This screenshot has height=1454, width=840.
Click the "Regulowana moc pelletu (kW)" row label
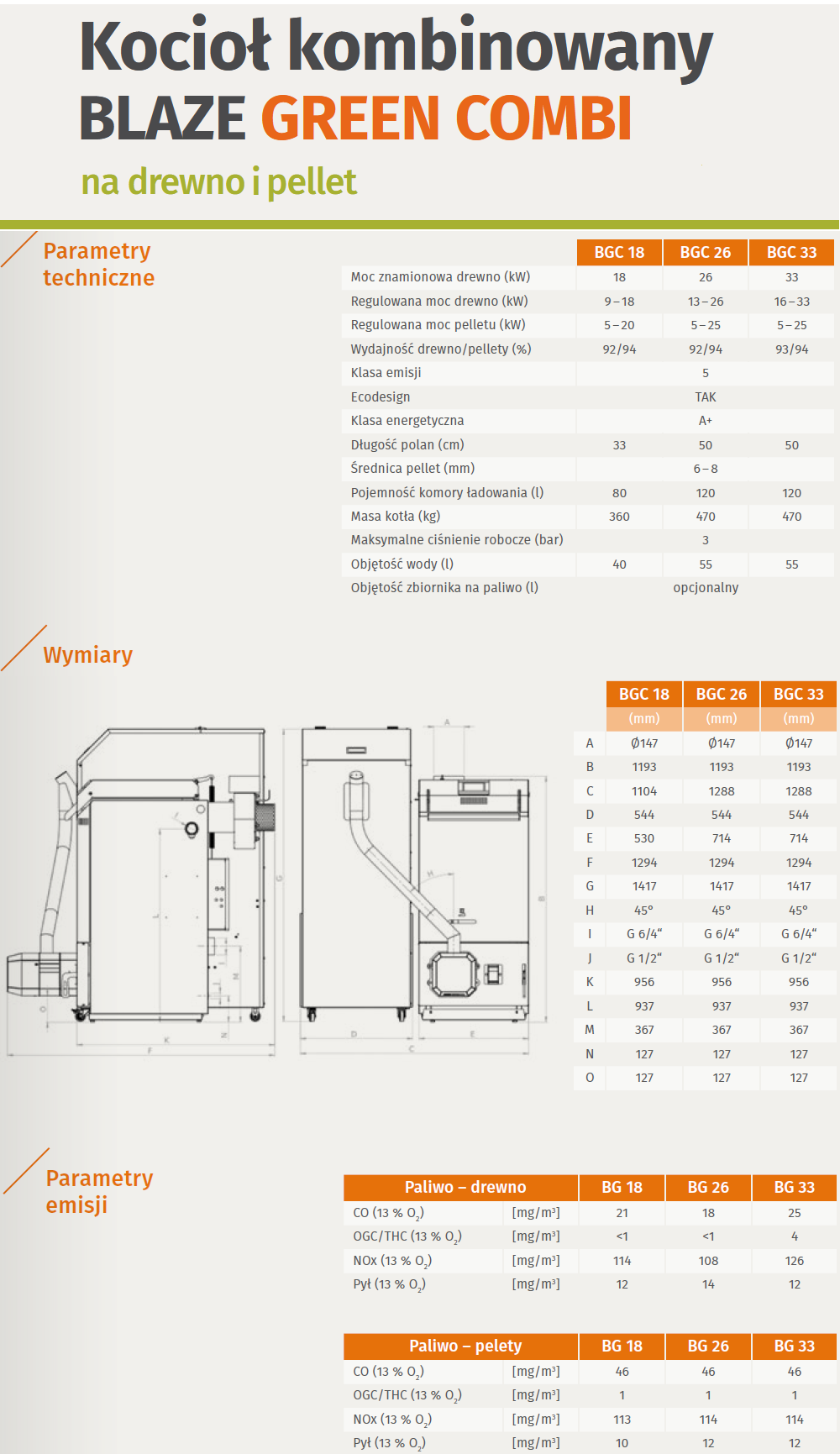[438, 324]
